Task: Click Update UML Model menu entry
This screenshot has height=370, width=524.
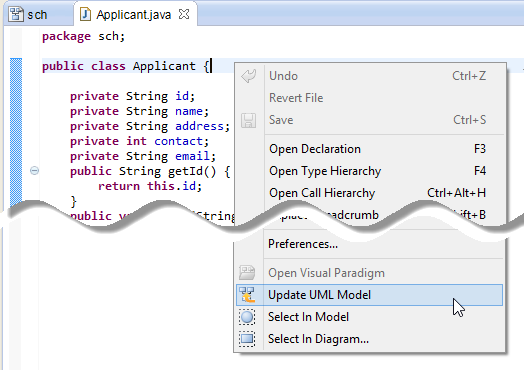Action: [x=370, y=295]
